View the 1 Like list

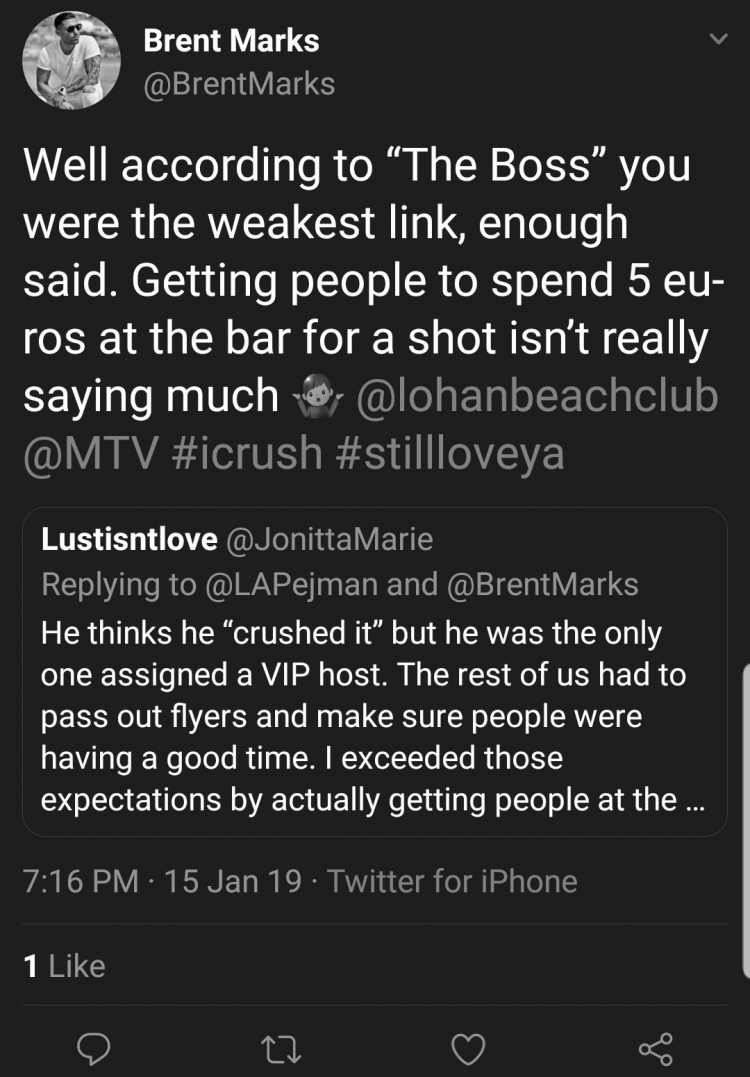[x=65, y=966]
